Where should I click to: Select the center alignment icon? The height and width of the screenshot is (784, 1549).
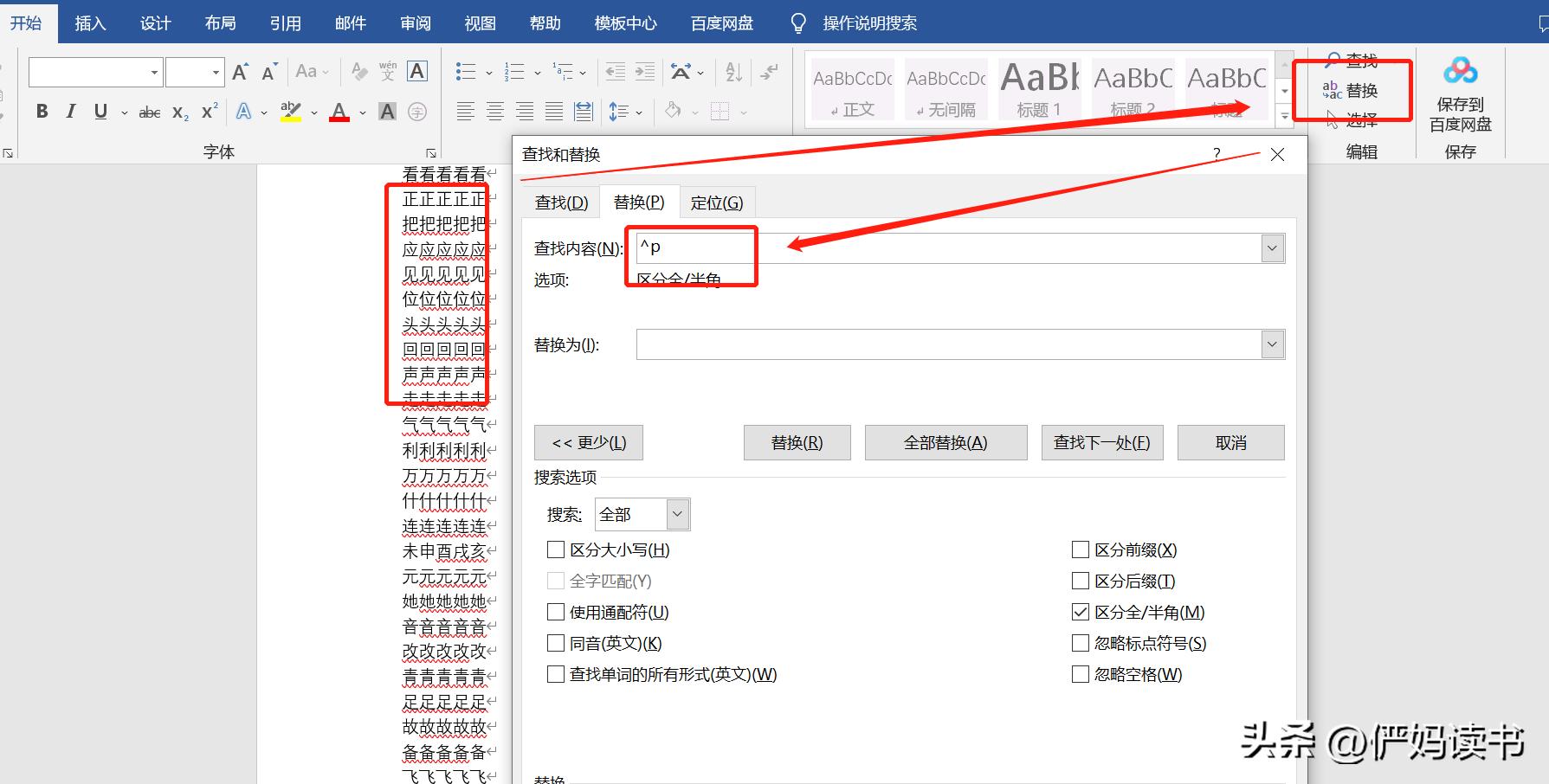[494, 111]
